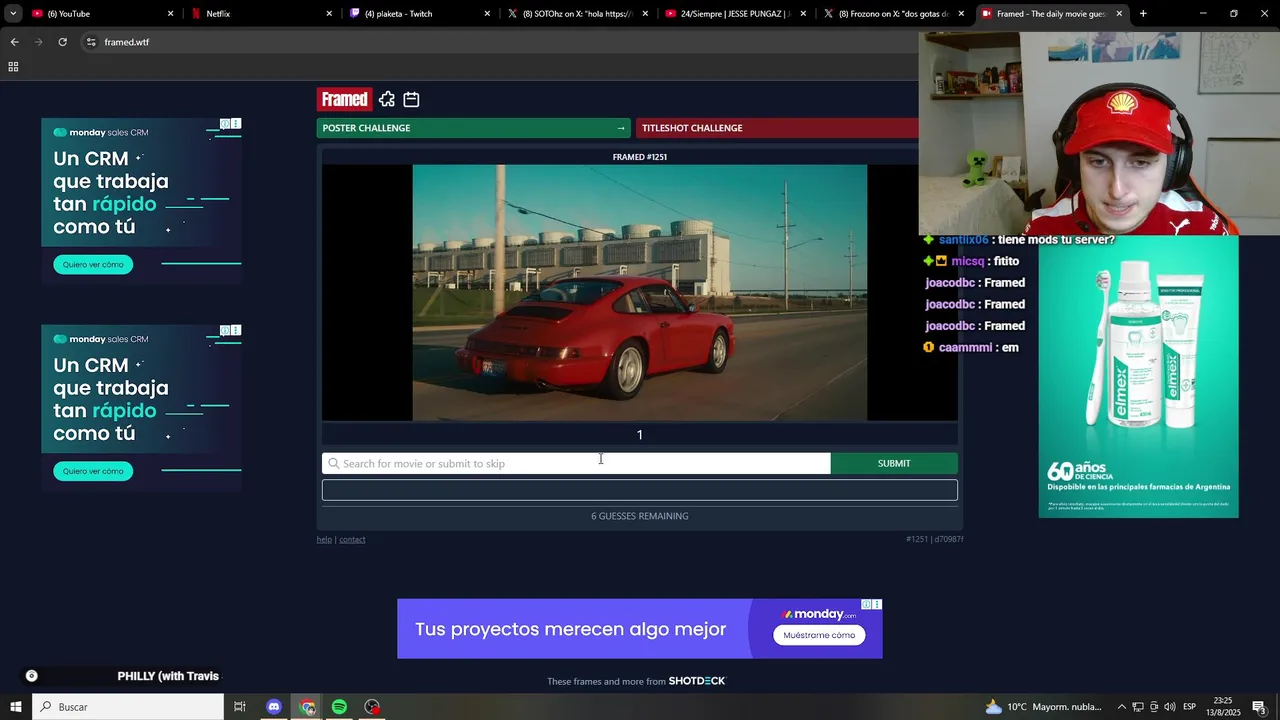Open Chrome from the taskbar
Image resolution: width=1280 pixels, height=720 pixels.
pos(307,707)
